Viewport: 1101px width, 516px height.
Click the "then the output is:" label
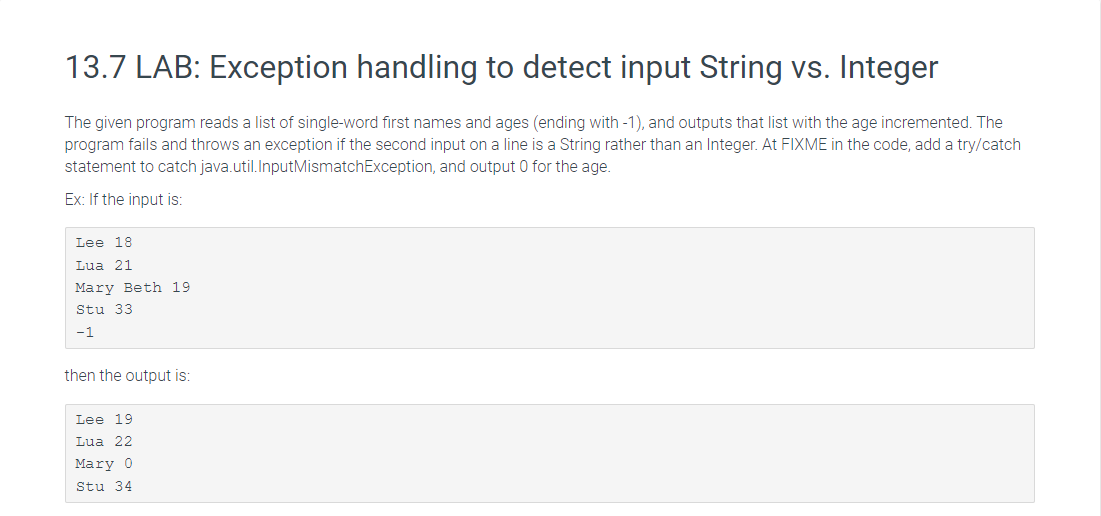tap(127, 376)
